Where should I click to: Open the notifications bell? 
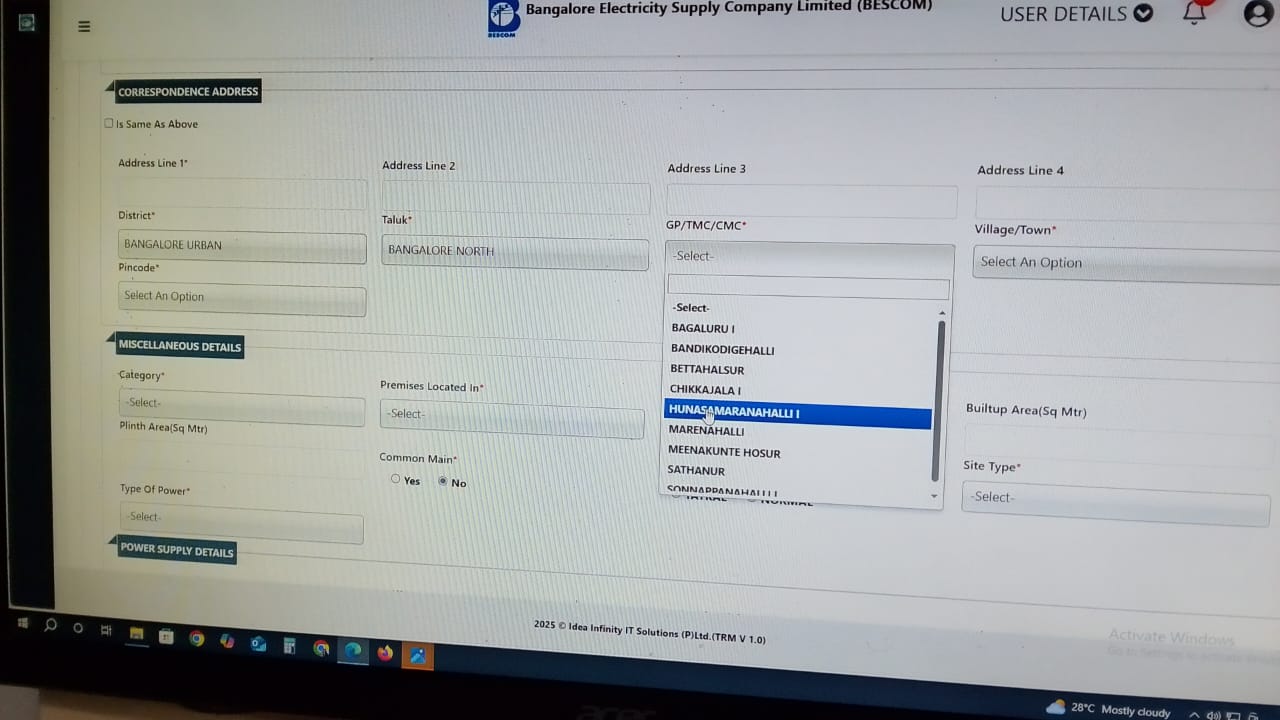(1194, 12)
